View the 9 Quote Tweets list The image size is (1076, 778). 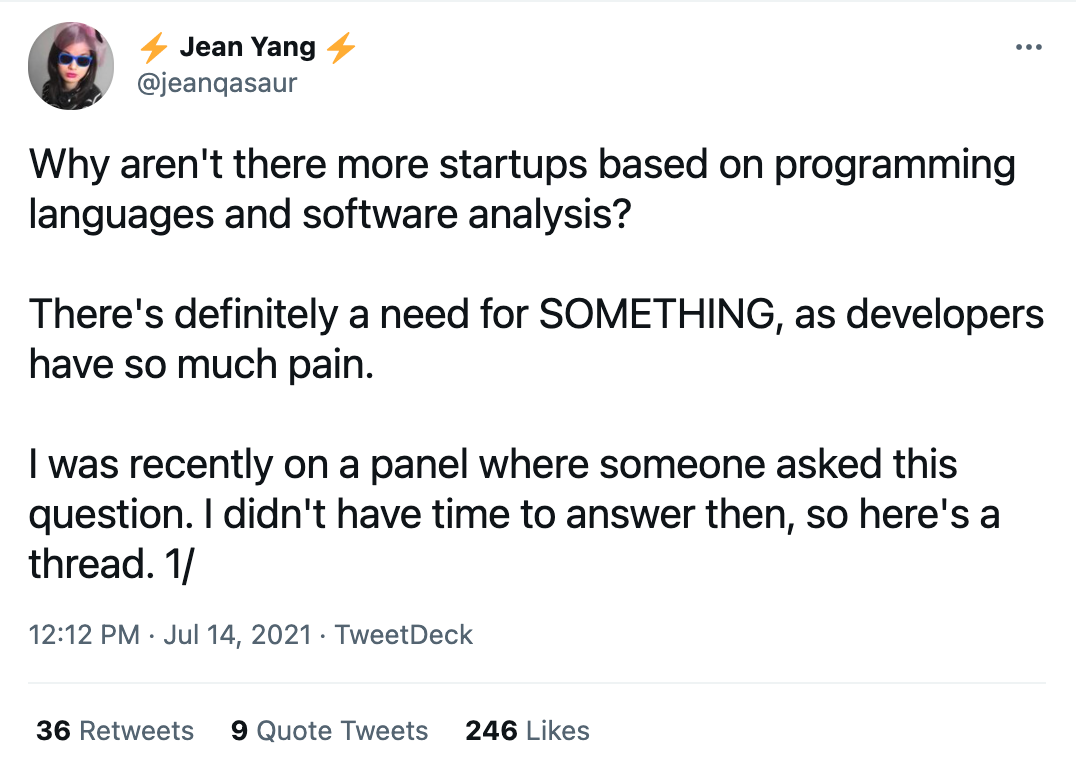click(x=329, y=731)
